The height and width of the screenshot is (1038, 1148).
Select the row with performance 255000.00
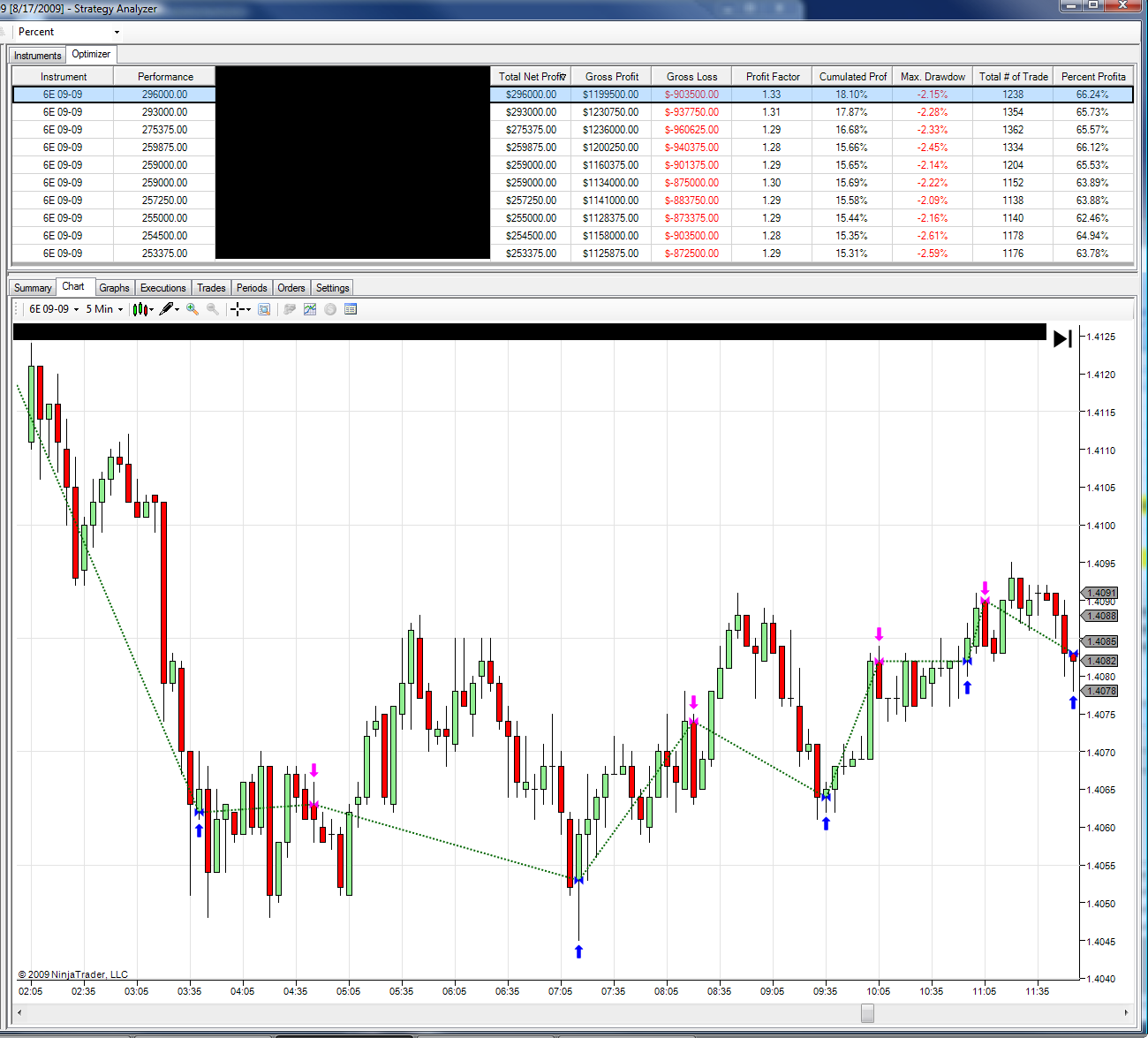(573, 218)
